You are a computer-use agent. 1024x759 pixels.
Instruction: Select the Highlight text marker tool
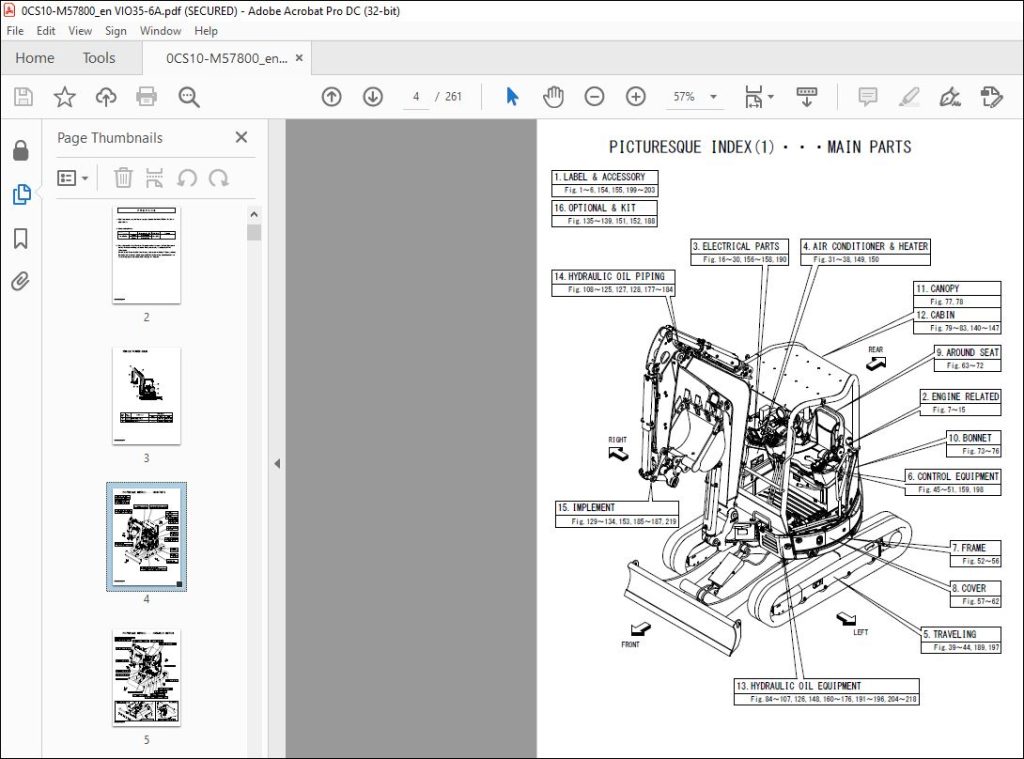click(x=909, y=97)
